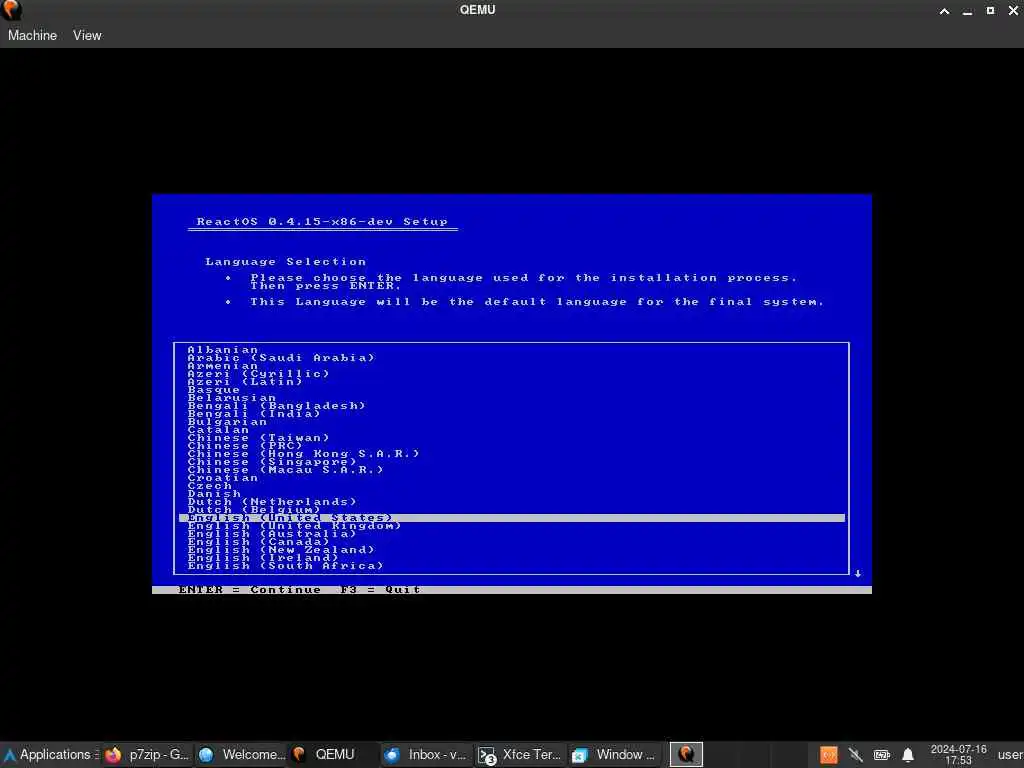Screen dimensions: 1024x768
Task: Select Czech in the language list
Action: [209, 486]
